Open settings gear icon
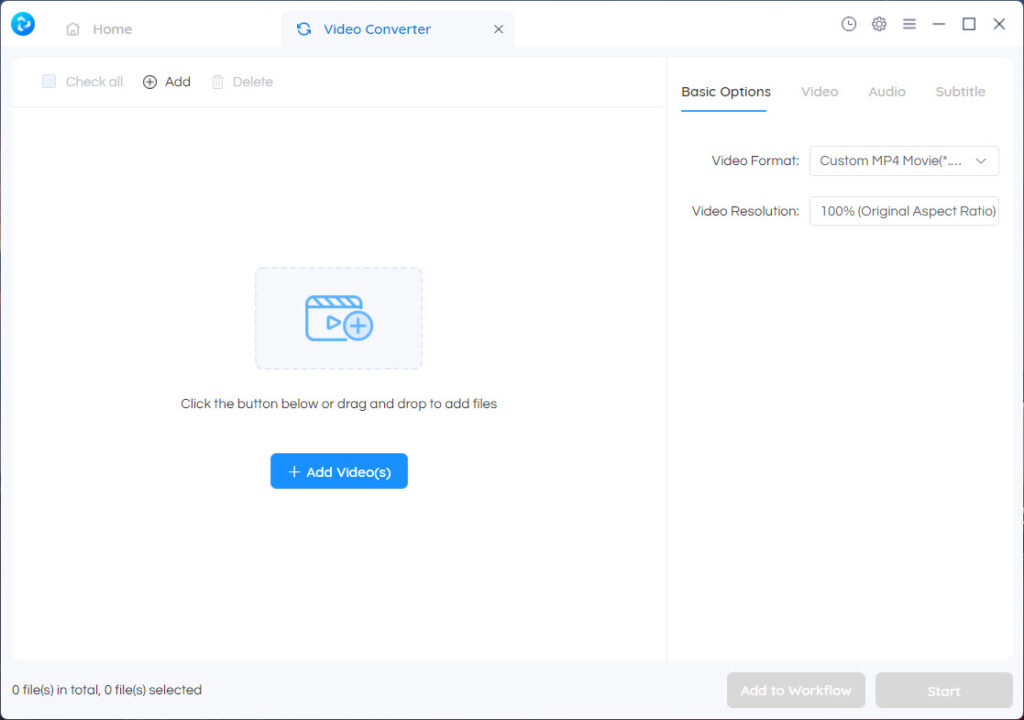This screenshot has height=720, width=1024. pos(879,24)
